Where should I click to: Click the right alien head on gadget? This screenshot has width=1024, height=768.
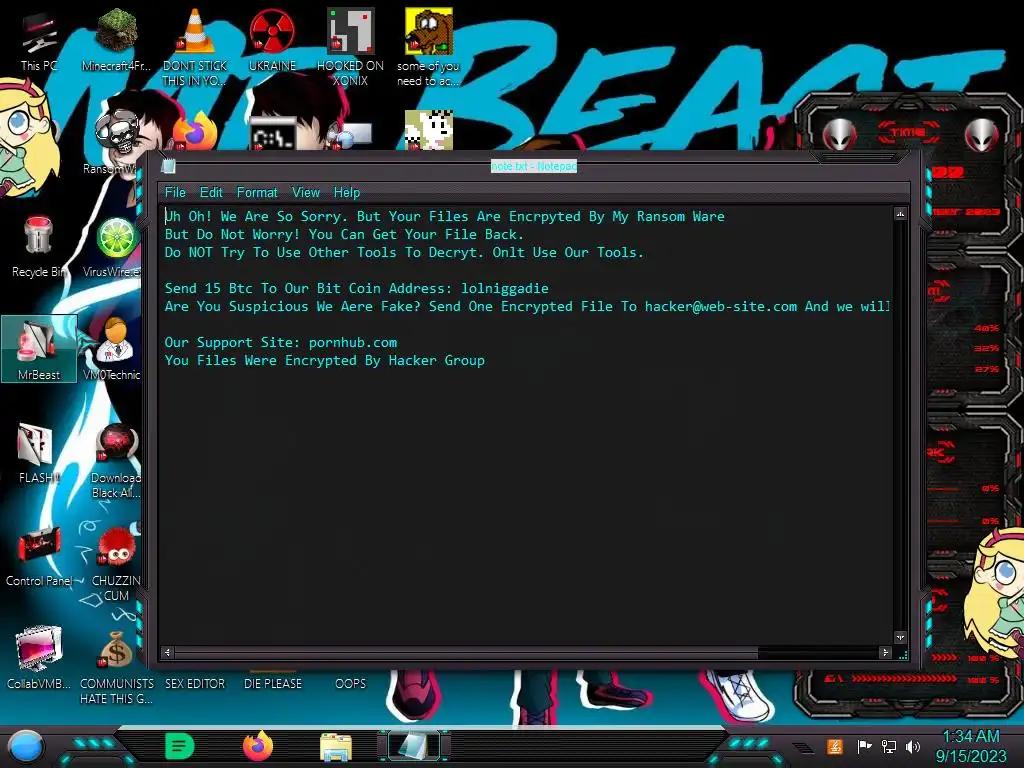[x=982, y=135]
